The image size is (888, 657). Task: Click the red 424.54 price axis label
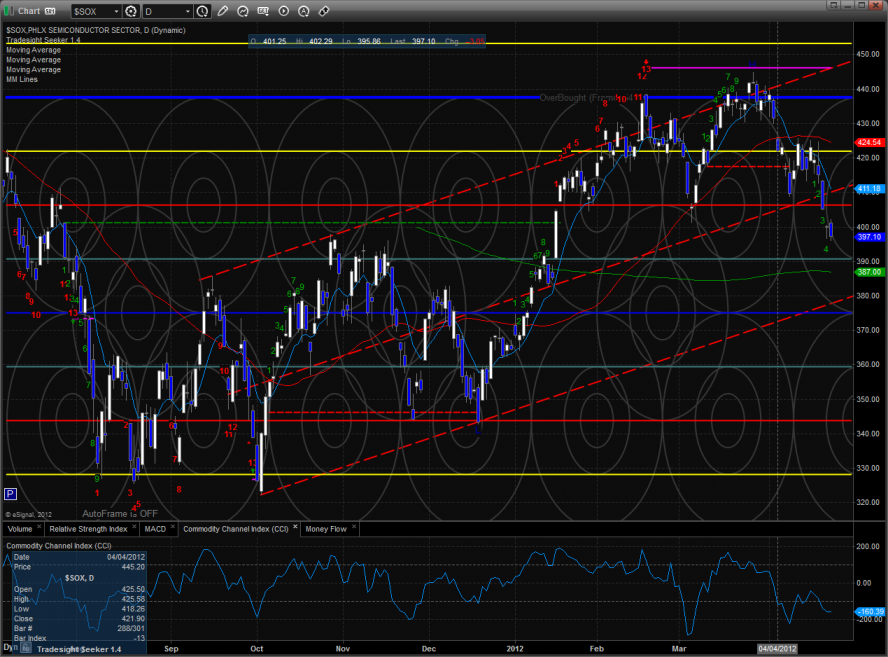click(x=868, y=143)
